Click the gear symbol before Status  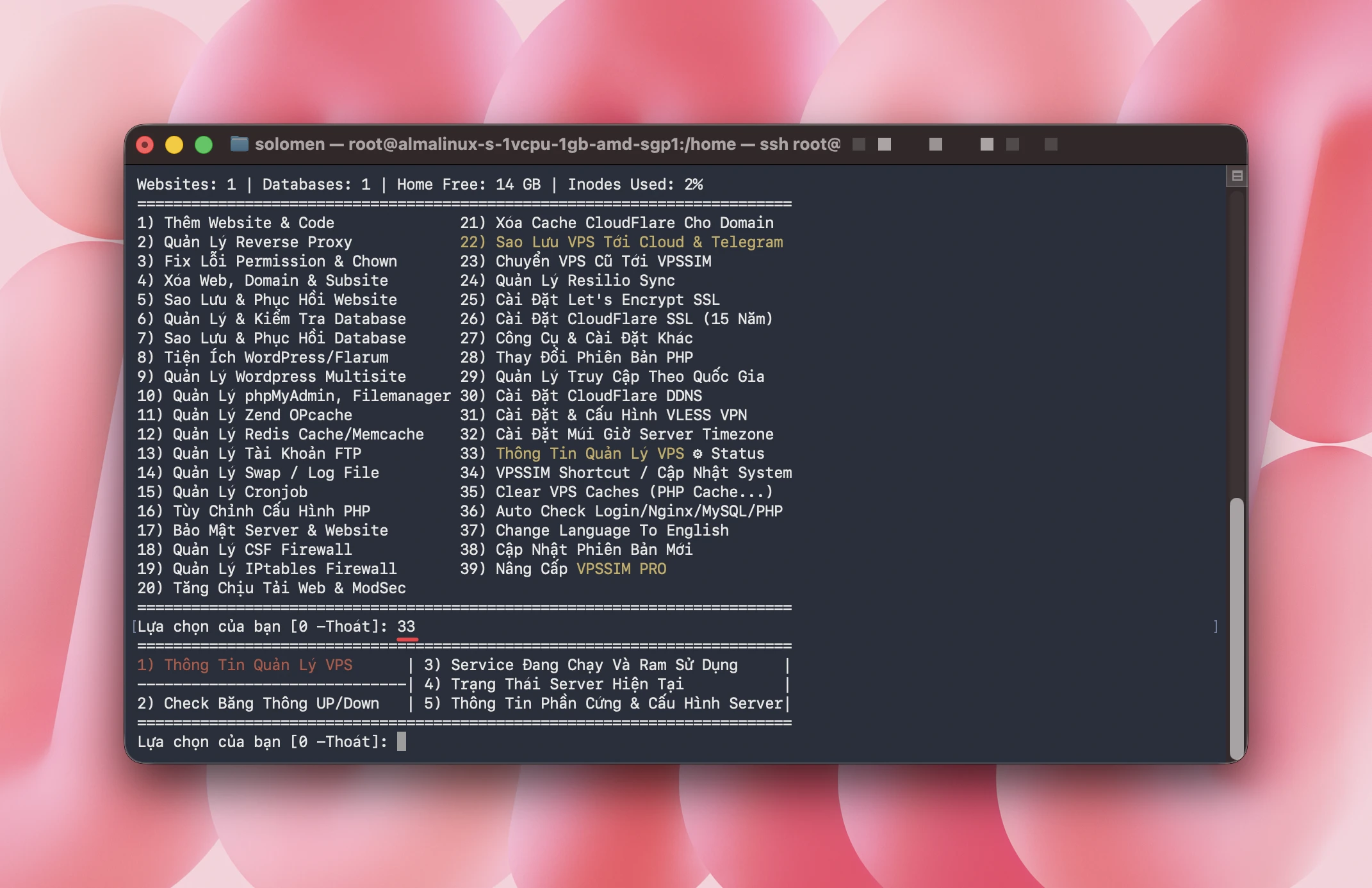[x=698, y=454]
